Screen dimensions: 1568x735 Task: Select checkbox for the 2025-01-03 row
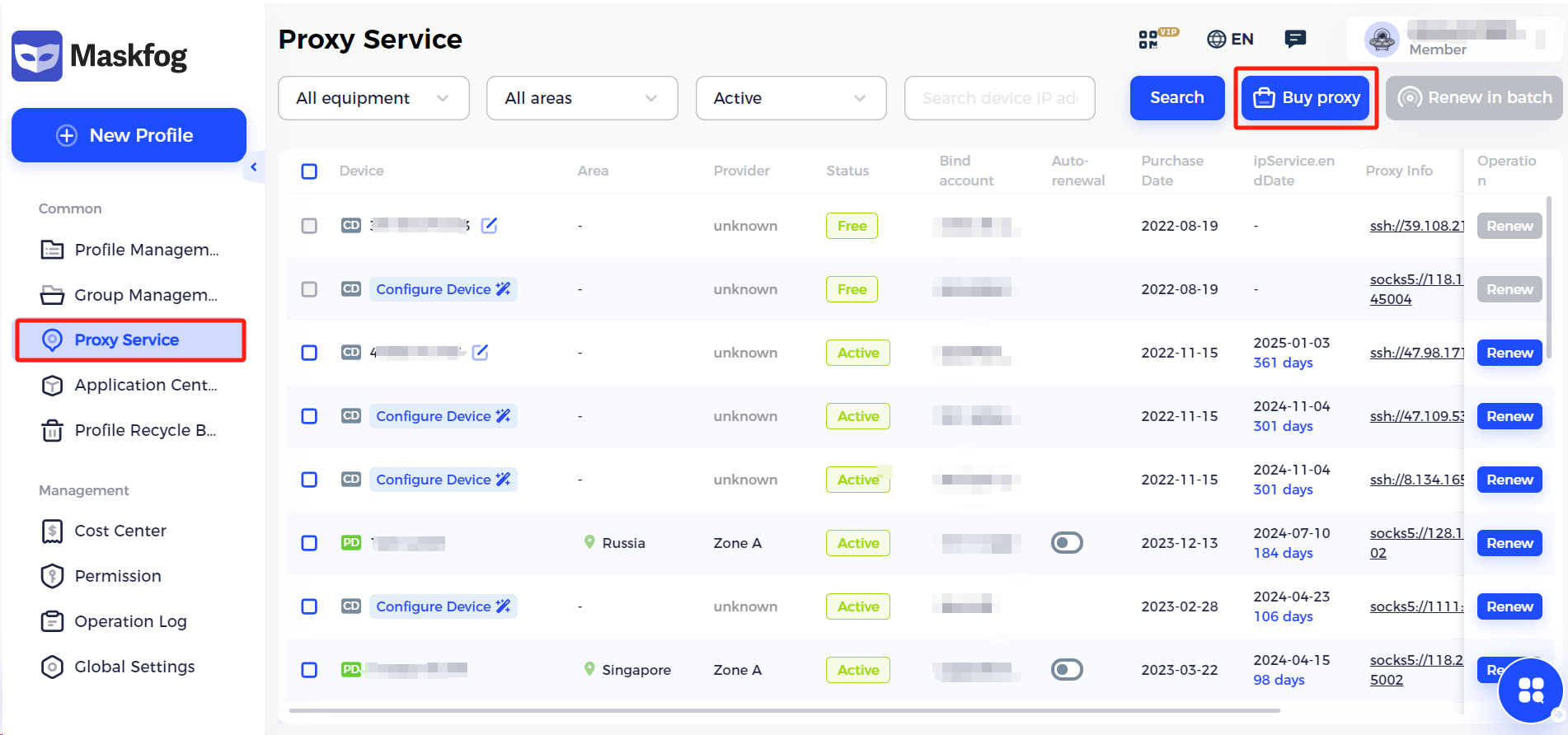click(309, 353)
